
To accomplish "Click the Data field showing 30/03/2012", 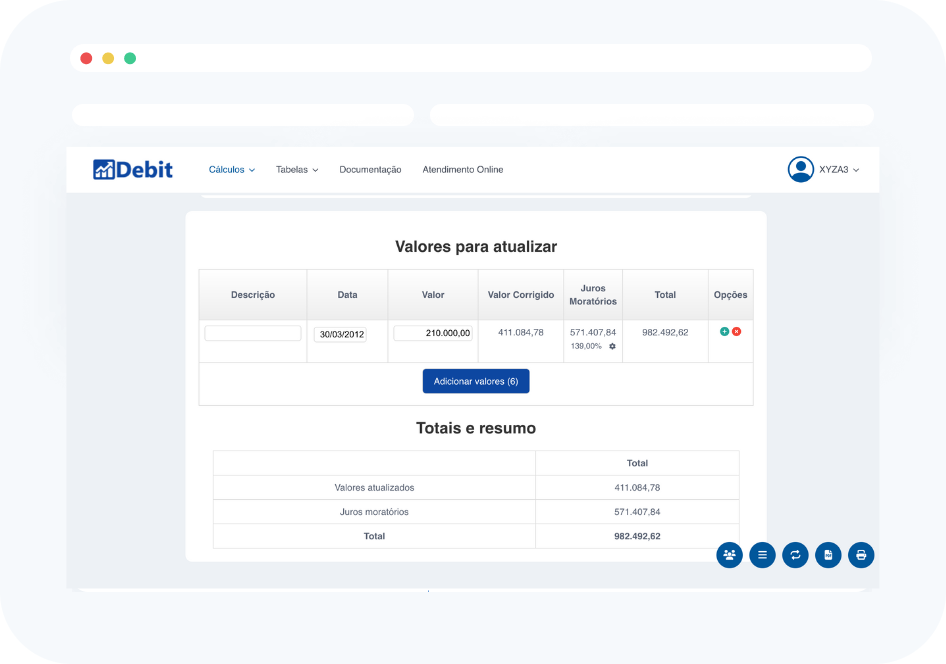I will pos(341,335).
